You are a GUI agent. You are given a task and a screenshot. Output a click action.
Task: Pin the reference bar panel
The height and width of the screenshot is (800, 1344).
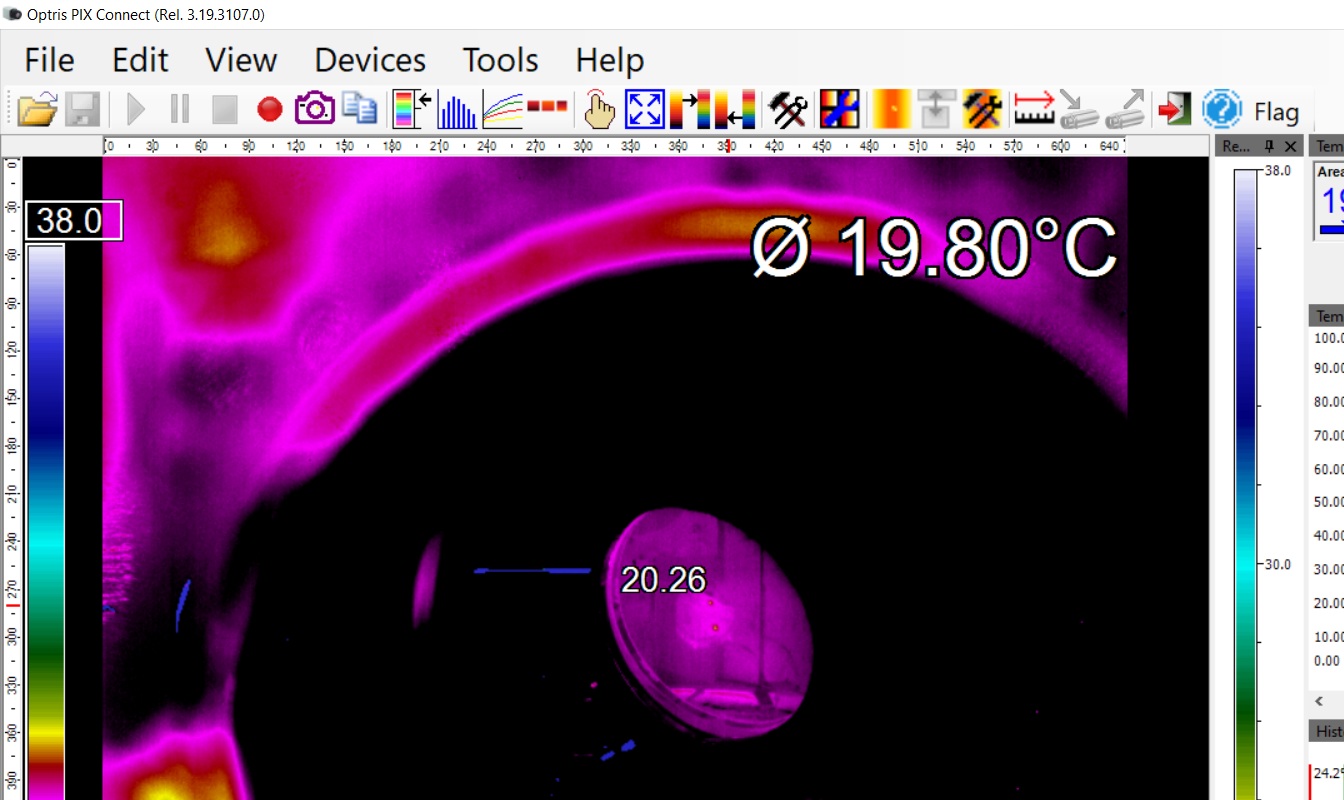1269,147
